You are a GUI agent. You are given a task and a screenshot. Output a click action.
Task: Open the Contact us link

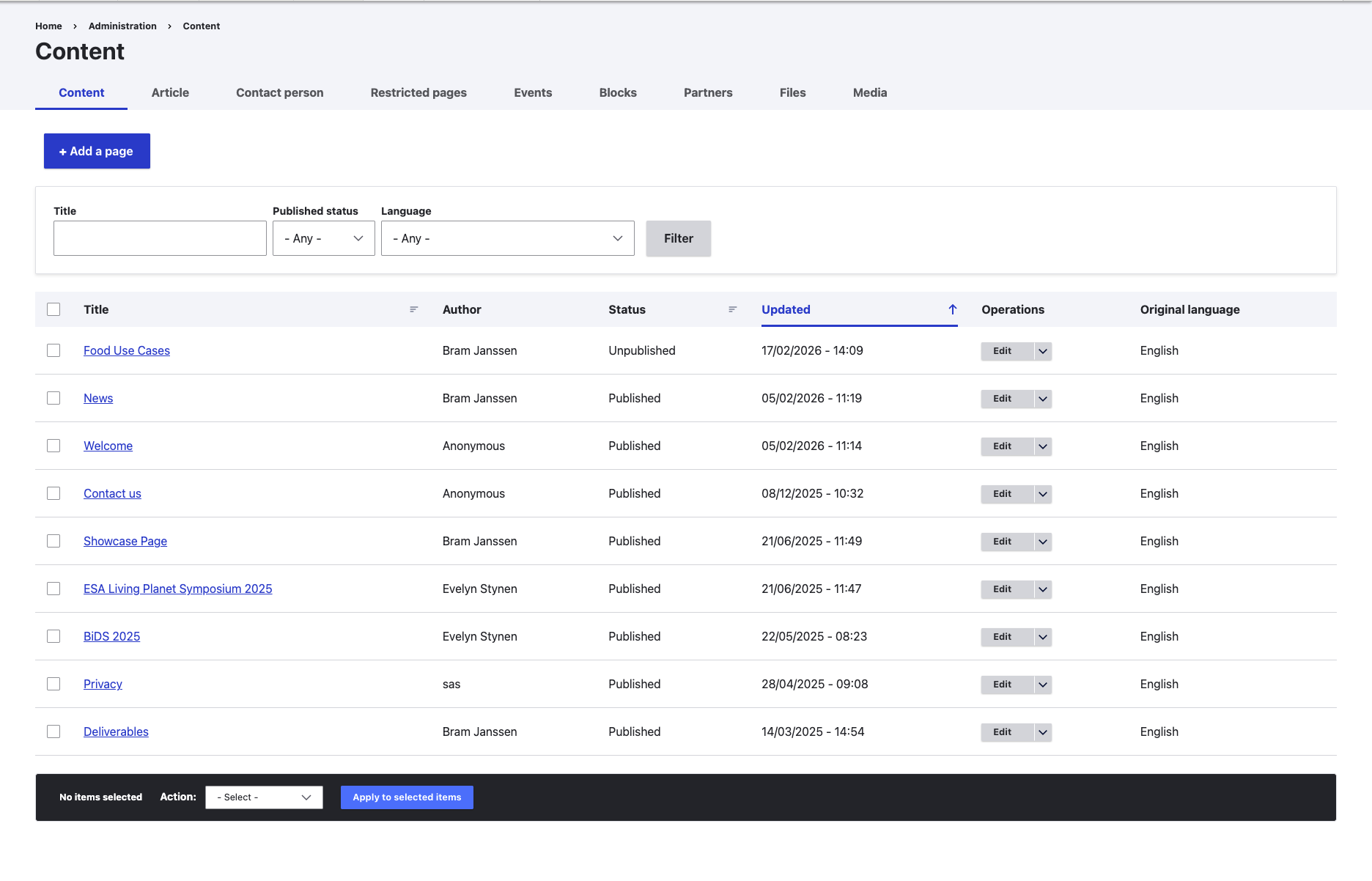click(112, 493)
